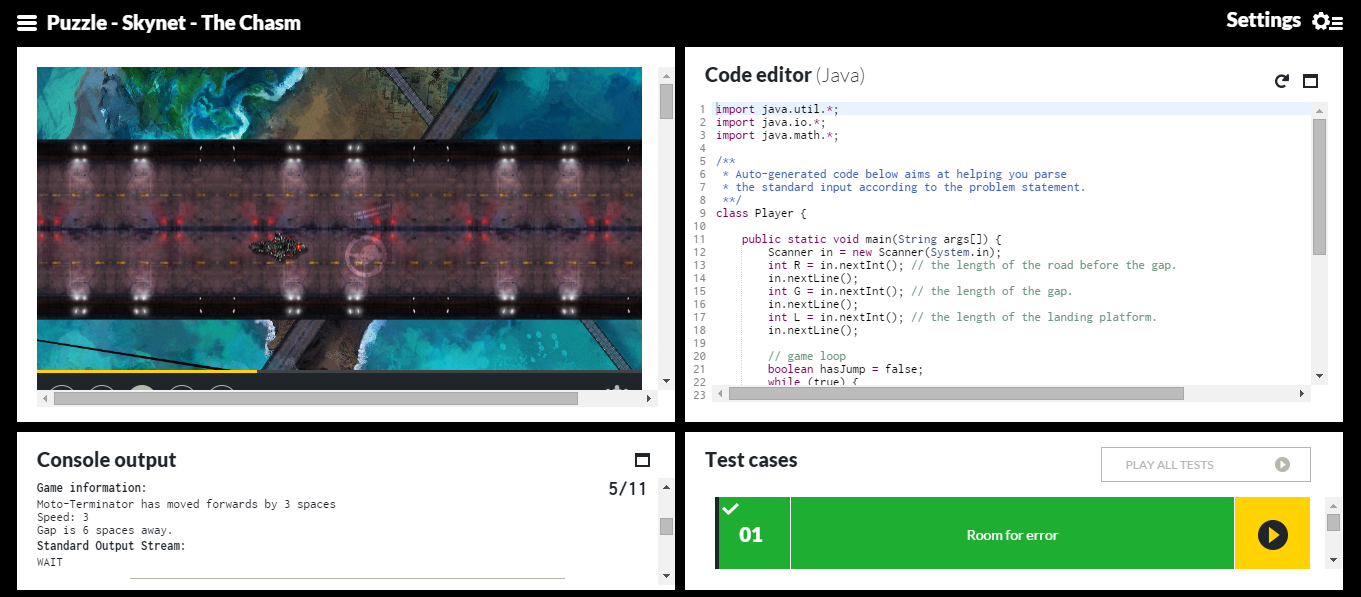Screen dimensions: 1361x597
Task: Click the 'Game information:' console heading
Action: [92, 488]
